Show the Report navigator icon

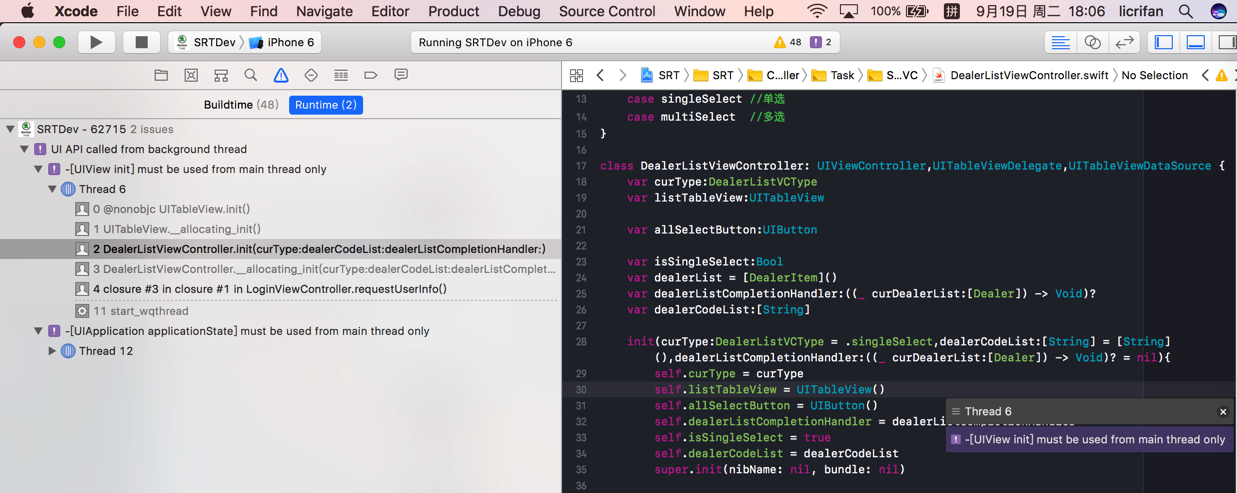[401, 75]
